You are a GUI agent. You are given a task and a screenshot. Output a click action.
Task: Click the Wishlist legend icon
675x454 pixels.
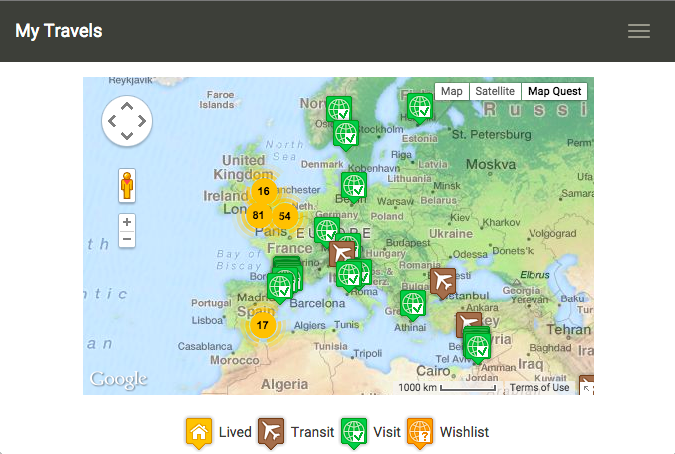point(420,432)
